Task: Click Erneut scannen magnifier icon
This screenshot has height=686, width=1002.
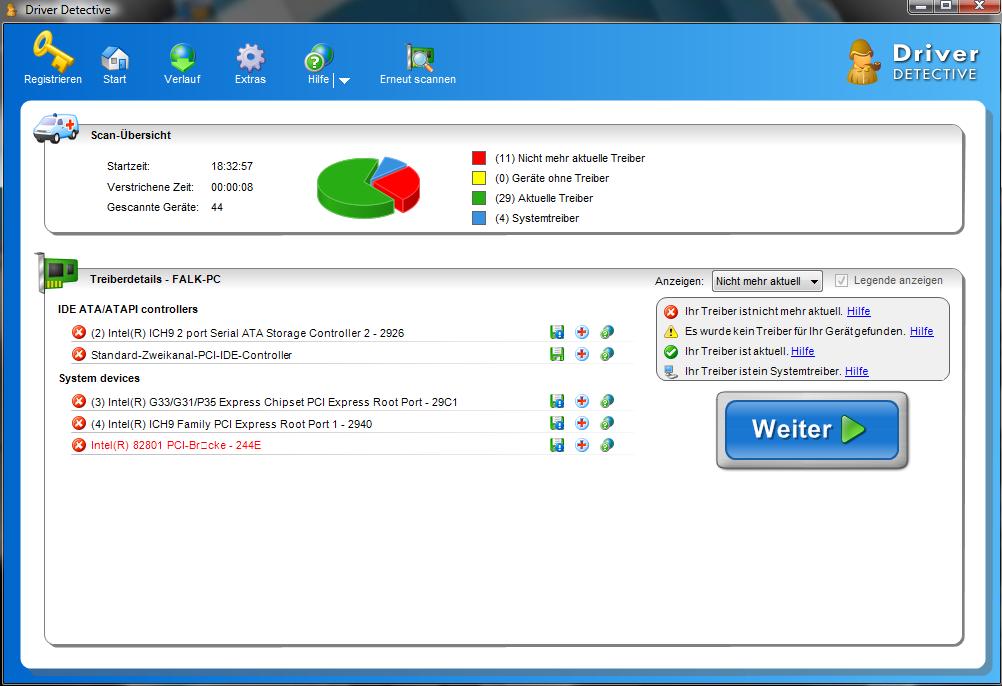Action: (419, 57)
